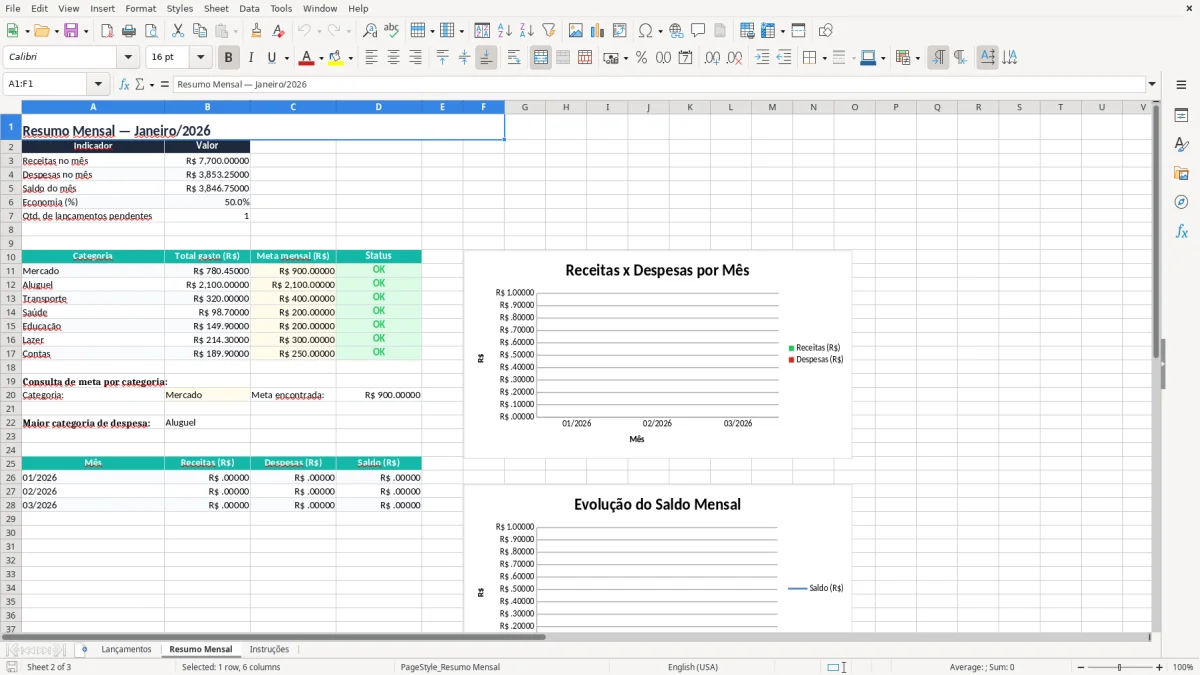Toggle Bold formatting button

[228, 58]
